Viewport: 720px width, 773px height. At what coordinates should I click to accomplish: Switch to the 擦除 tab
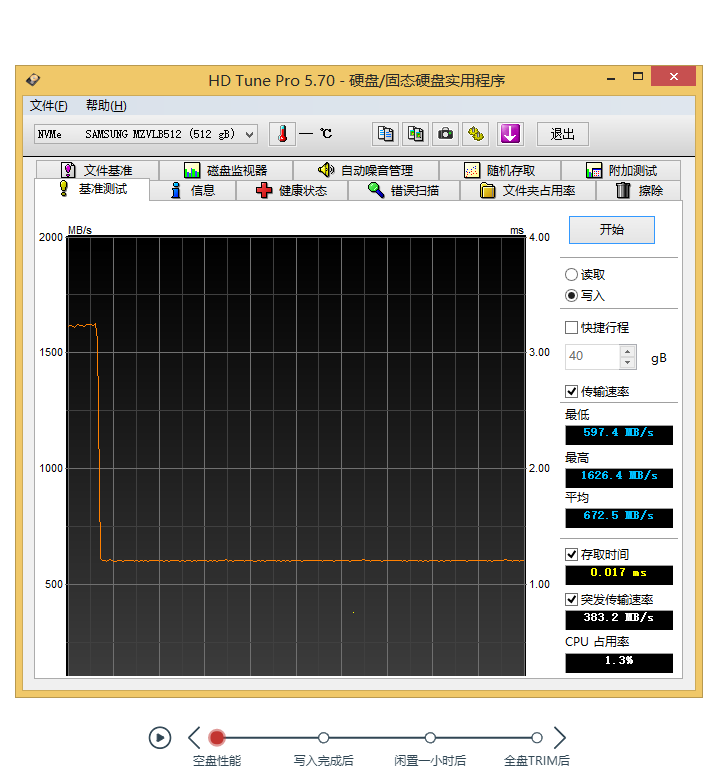click(x=639, y=190)
